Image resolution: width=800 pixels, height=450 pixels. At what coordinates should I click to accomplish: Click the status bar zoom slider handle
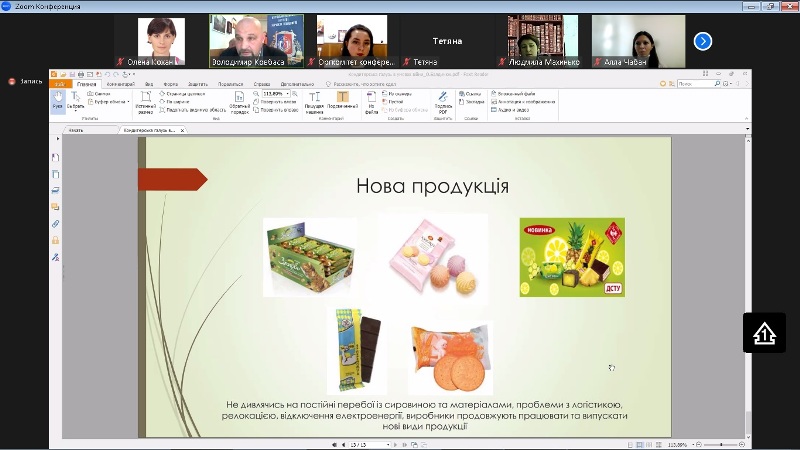(x=720, y=445)
